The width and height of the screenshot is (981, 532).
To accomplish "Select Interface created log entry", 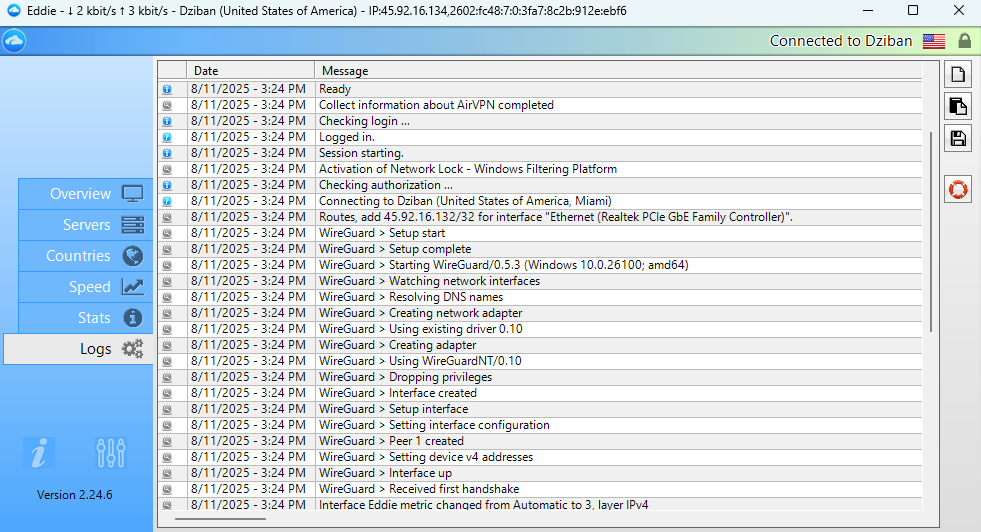I will click(540, 393).
